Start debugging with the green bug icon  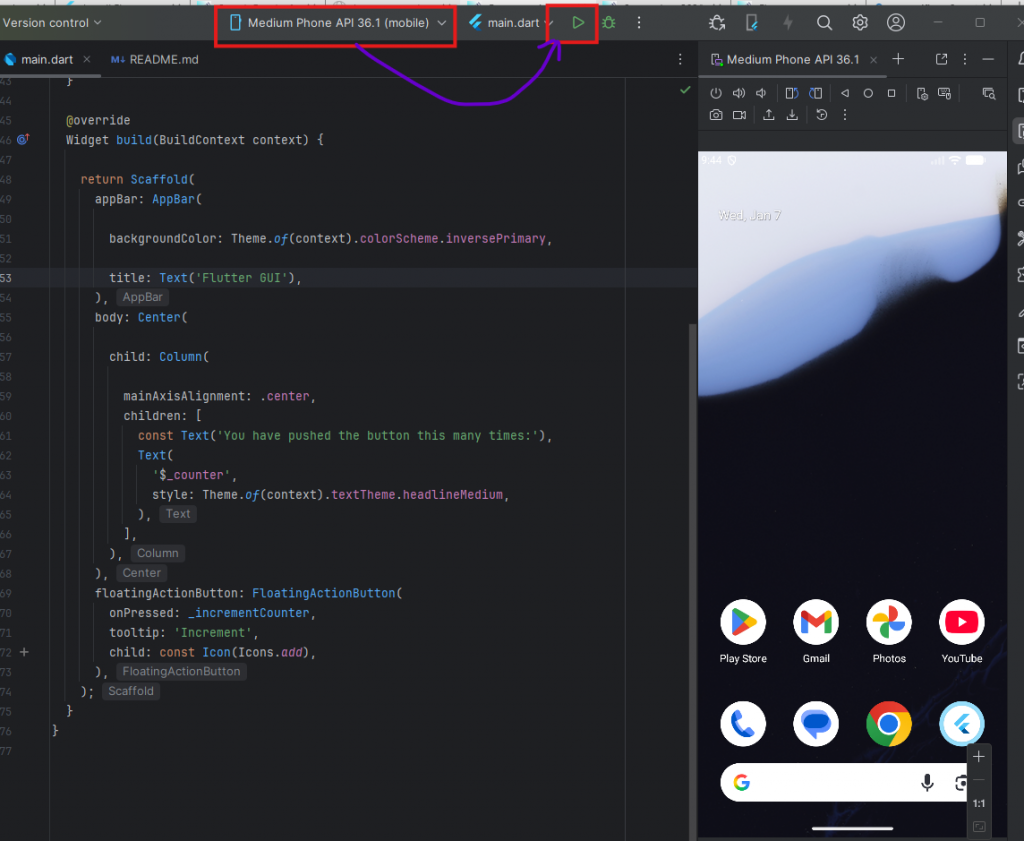coord(608,22)
